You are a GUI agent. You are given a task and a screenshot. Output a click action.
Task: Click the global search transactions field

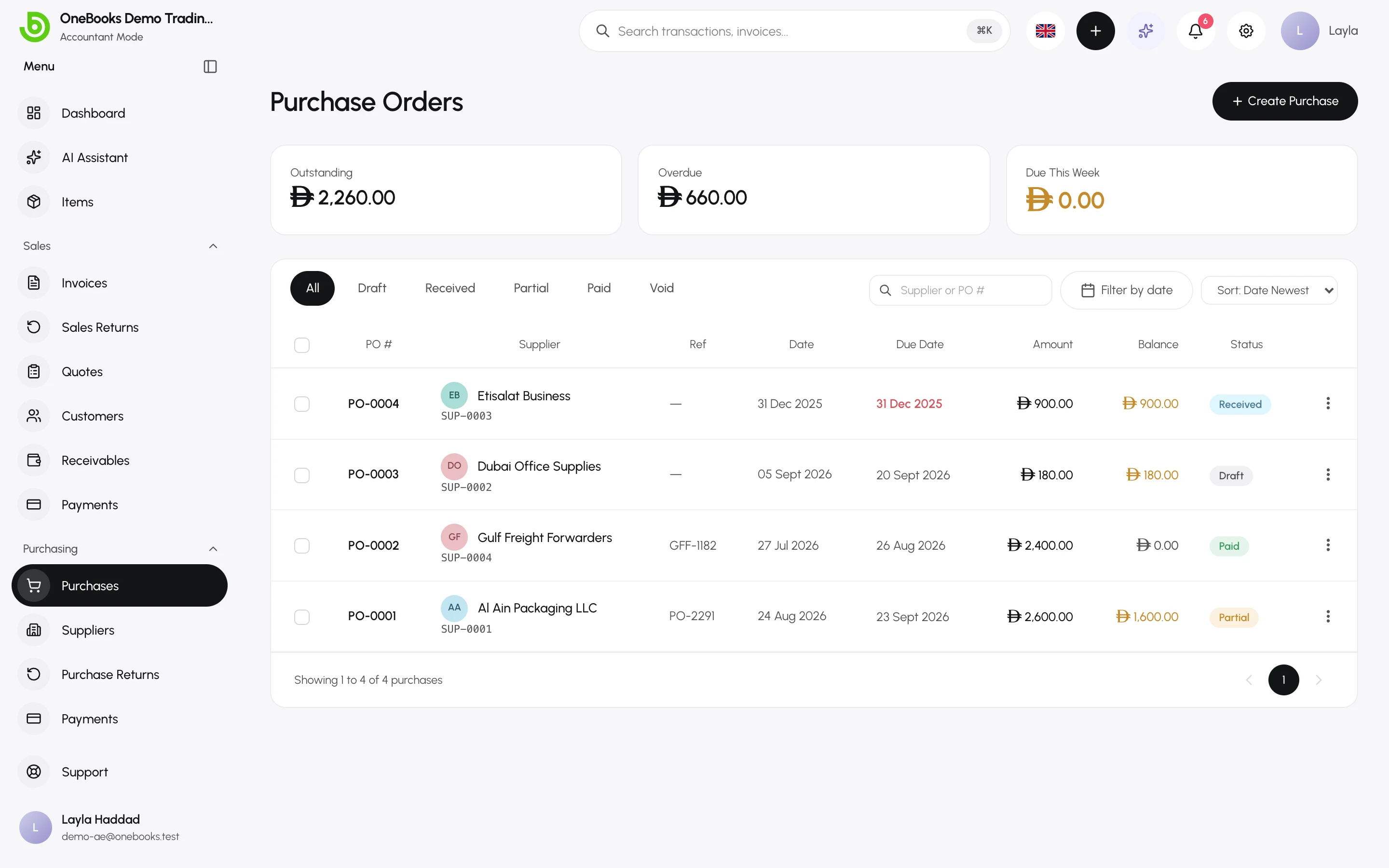tap(794, 31)
